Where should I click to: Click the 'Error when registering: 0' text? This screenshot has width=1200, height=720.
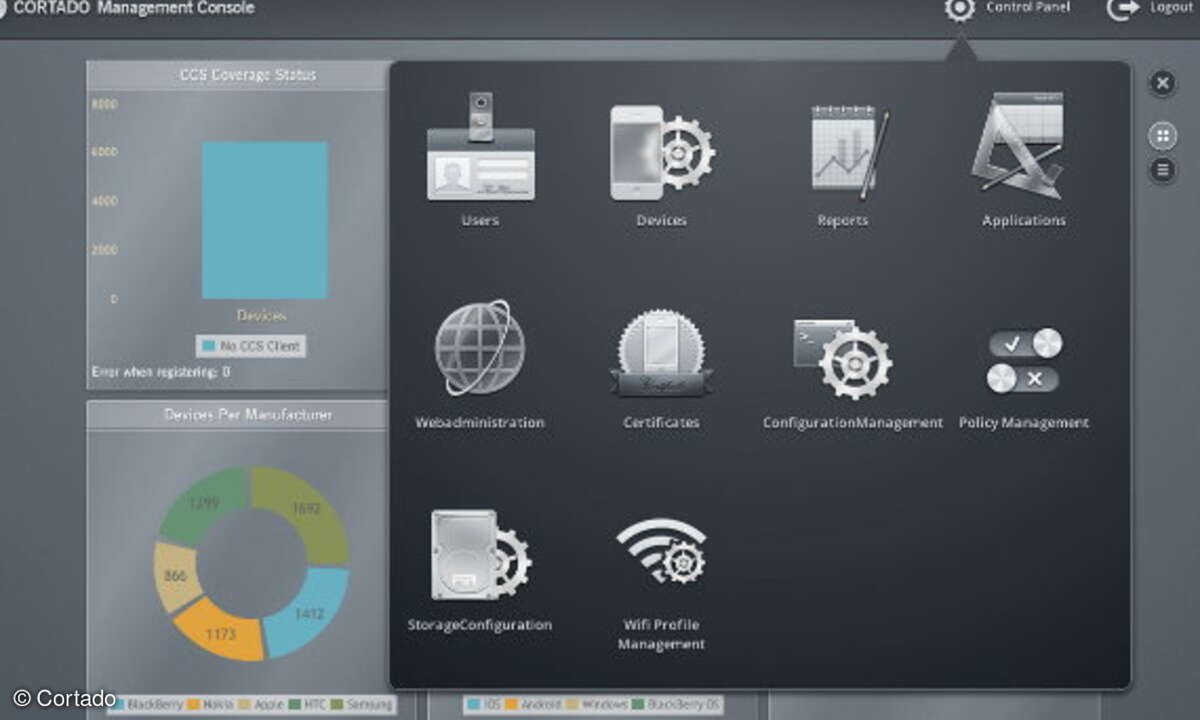(161, 372)
